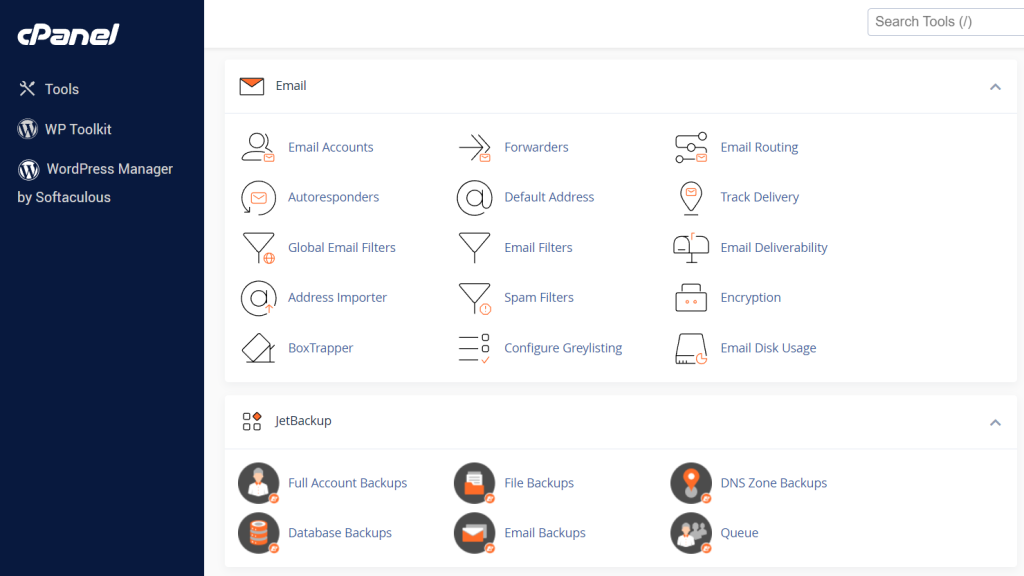
Task: Click the cPanel logo
Action: coord(68,35)
